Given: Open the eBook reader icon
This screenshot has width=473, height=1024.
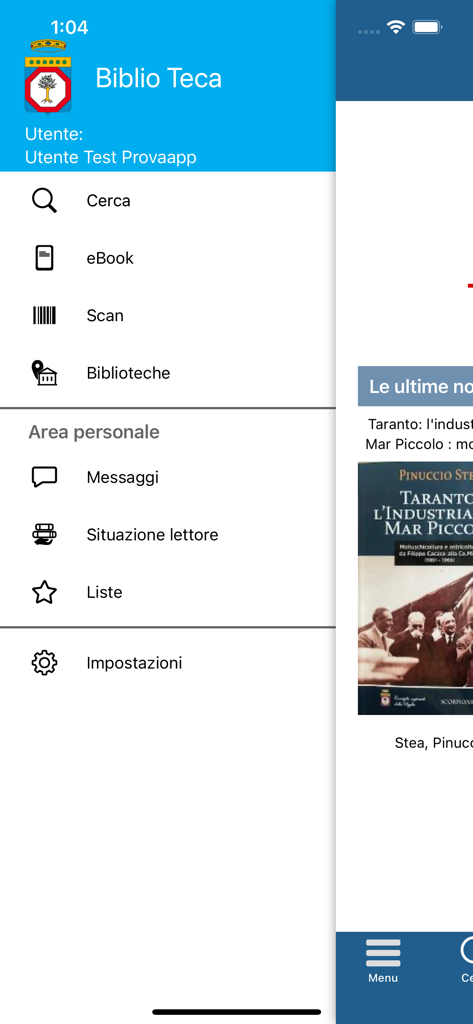Looking at the screenshot, I should click(44, 258).
